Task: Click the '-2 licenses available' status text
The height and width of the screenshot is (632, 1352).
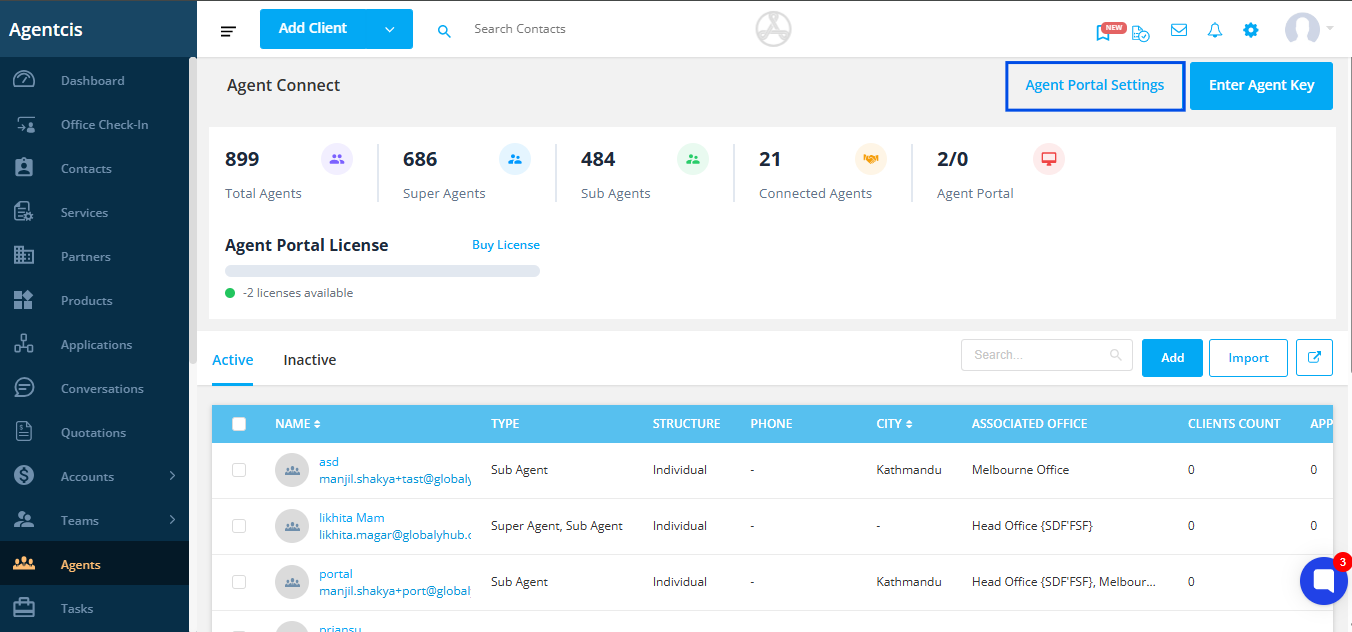Action: 297,293
